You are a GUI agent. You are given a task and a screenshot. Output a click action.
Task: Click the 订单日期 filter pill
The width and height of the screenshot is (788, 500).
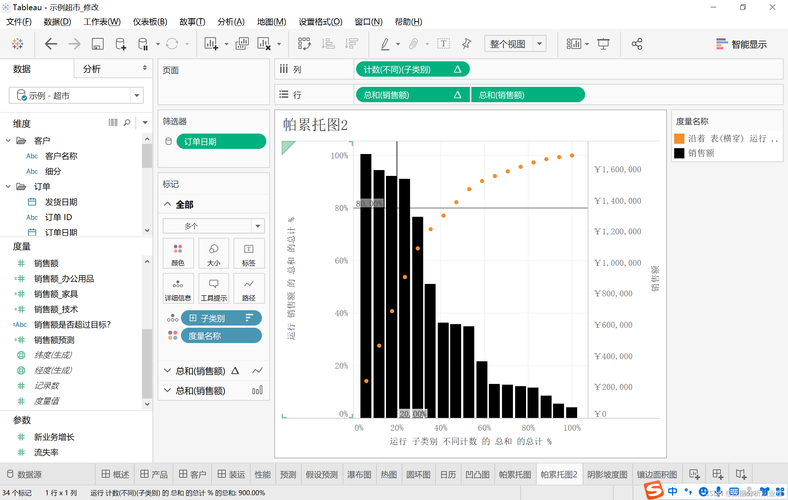point(221,142)
